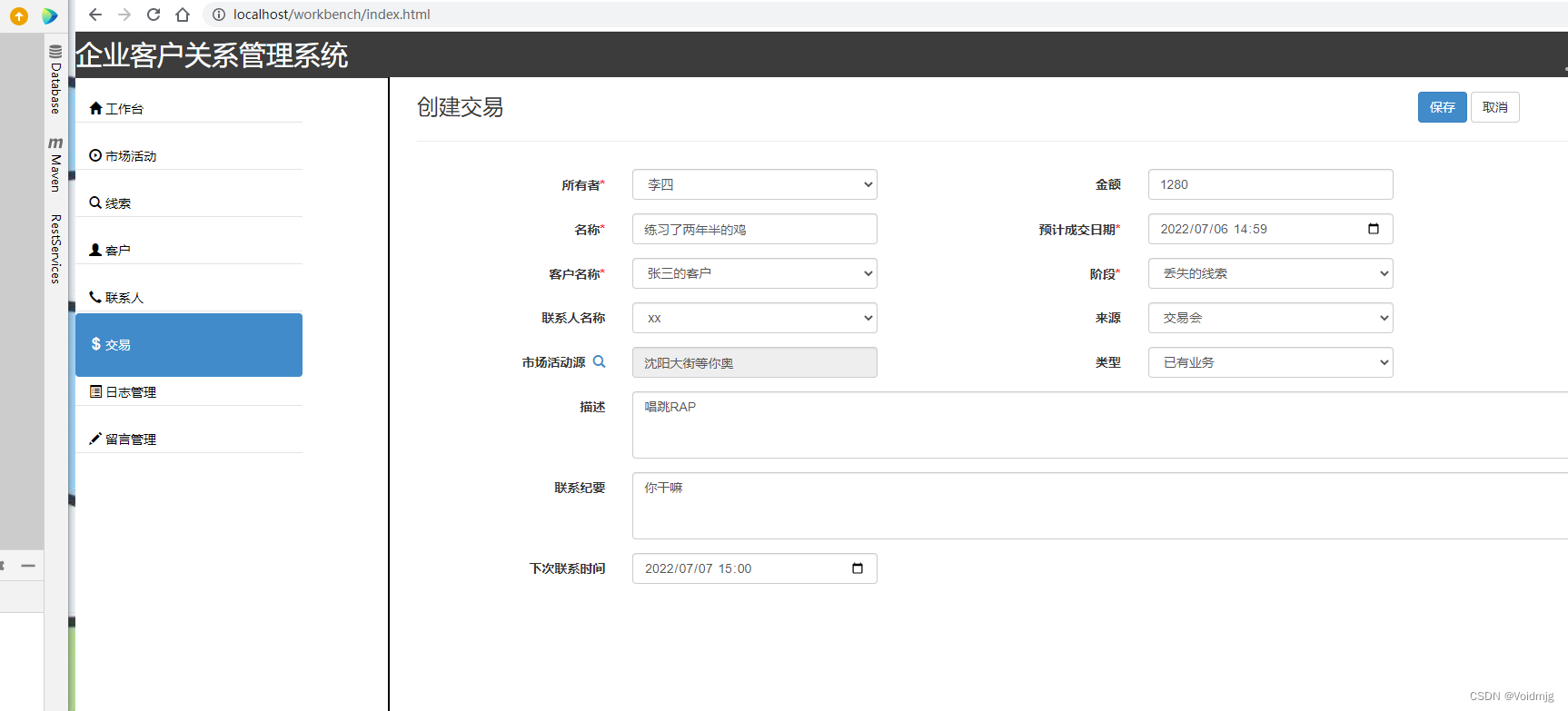Open the 日志管理 menu item
The width and height of the screenshot is (1568, 711).
point(189,391)
